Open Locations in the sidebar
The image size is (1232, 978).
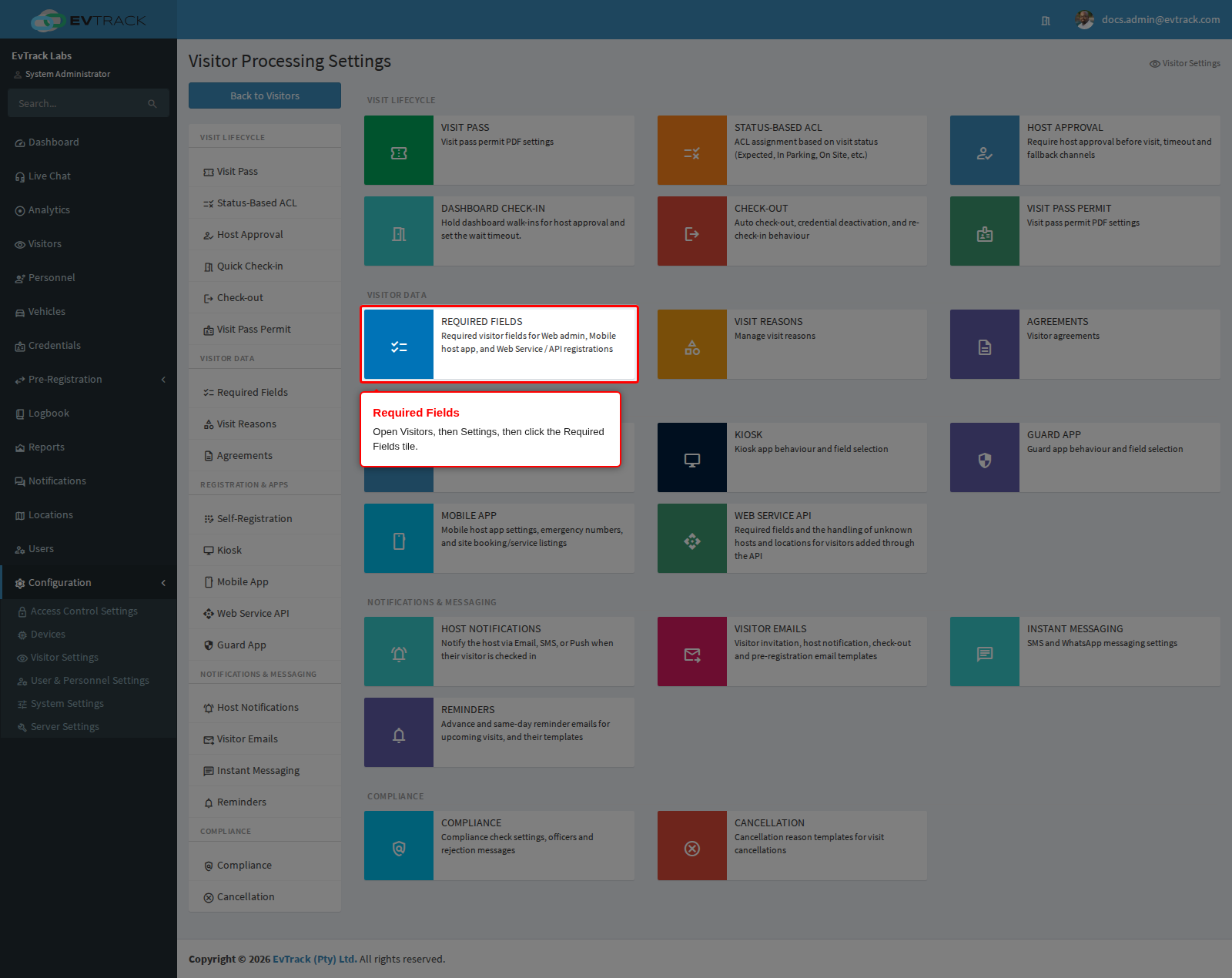(x=89, y=515)
